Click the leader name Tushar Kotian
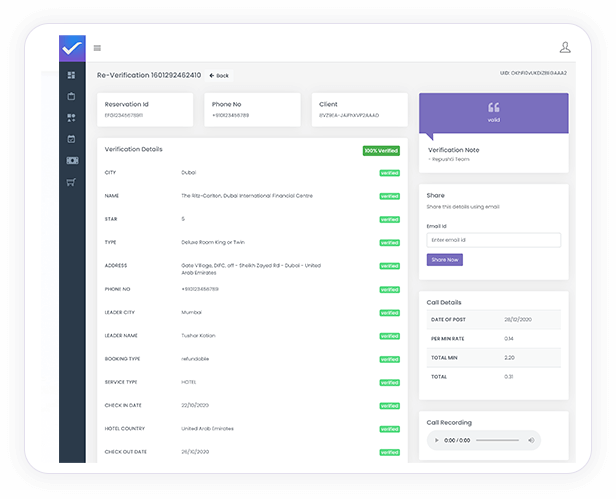 pos(198,336)
